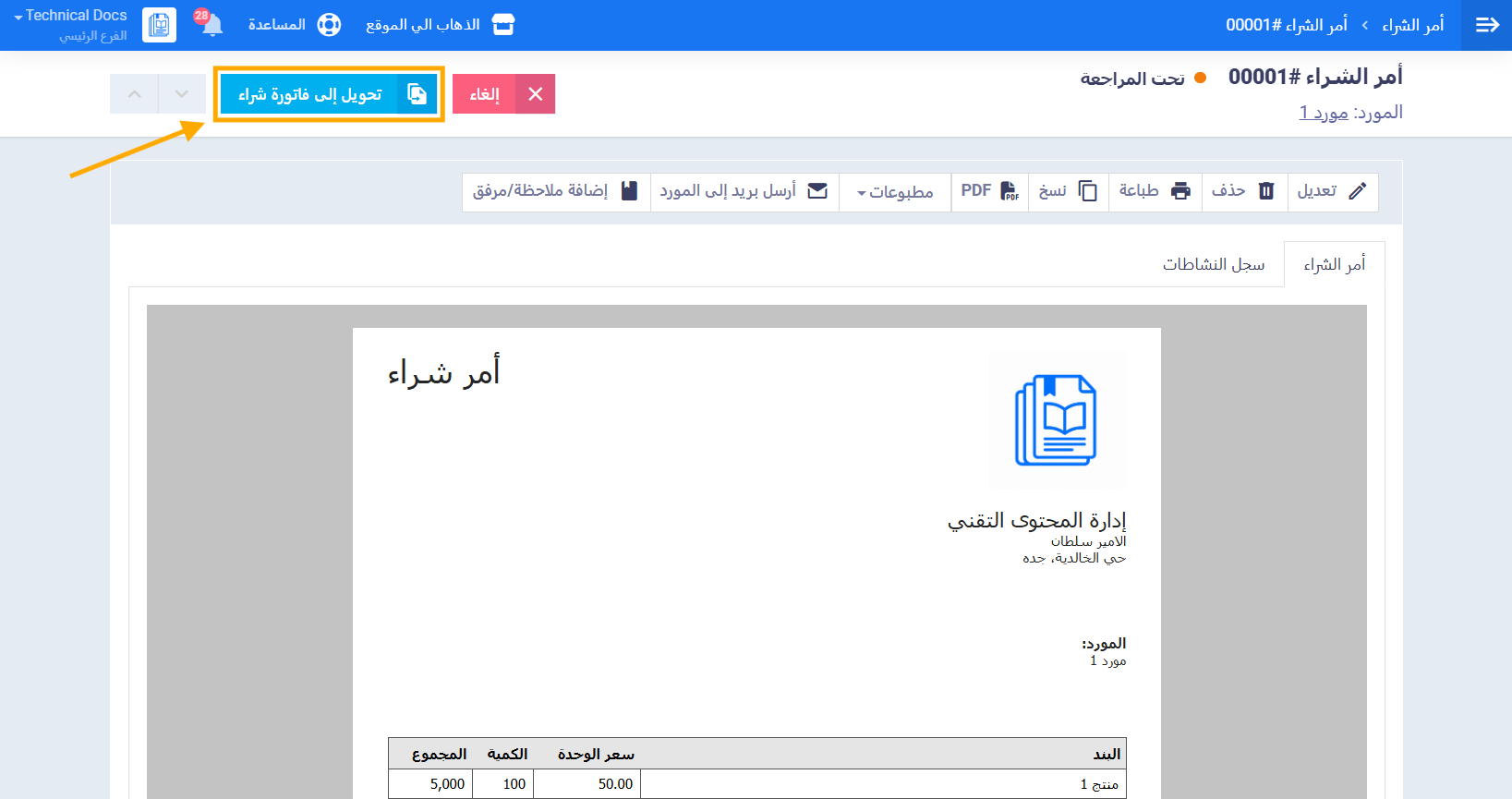Select the أمر الشراء tab
The image size is (1512, 799).
[x=1334, y=265]
